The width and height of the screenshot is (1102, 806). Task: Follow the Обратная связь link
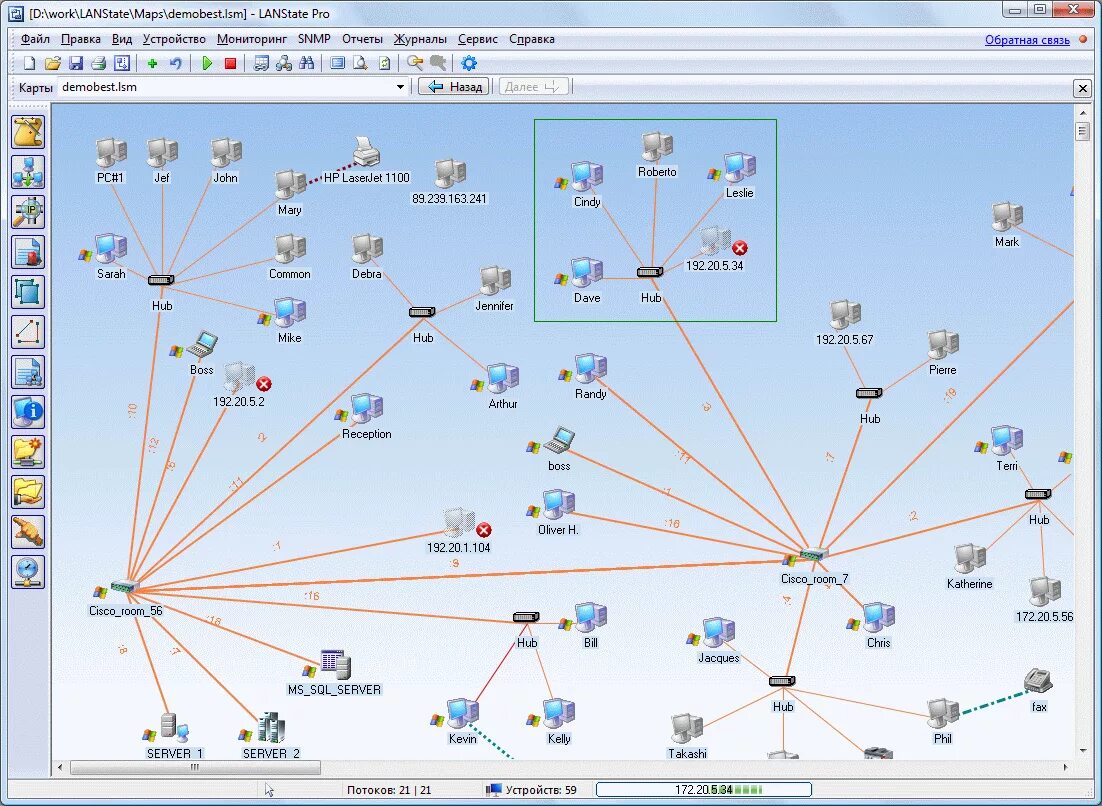coord(1027,40)
